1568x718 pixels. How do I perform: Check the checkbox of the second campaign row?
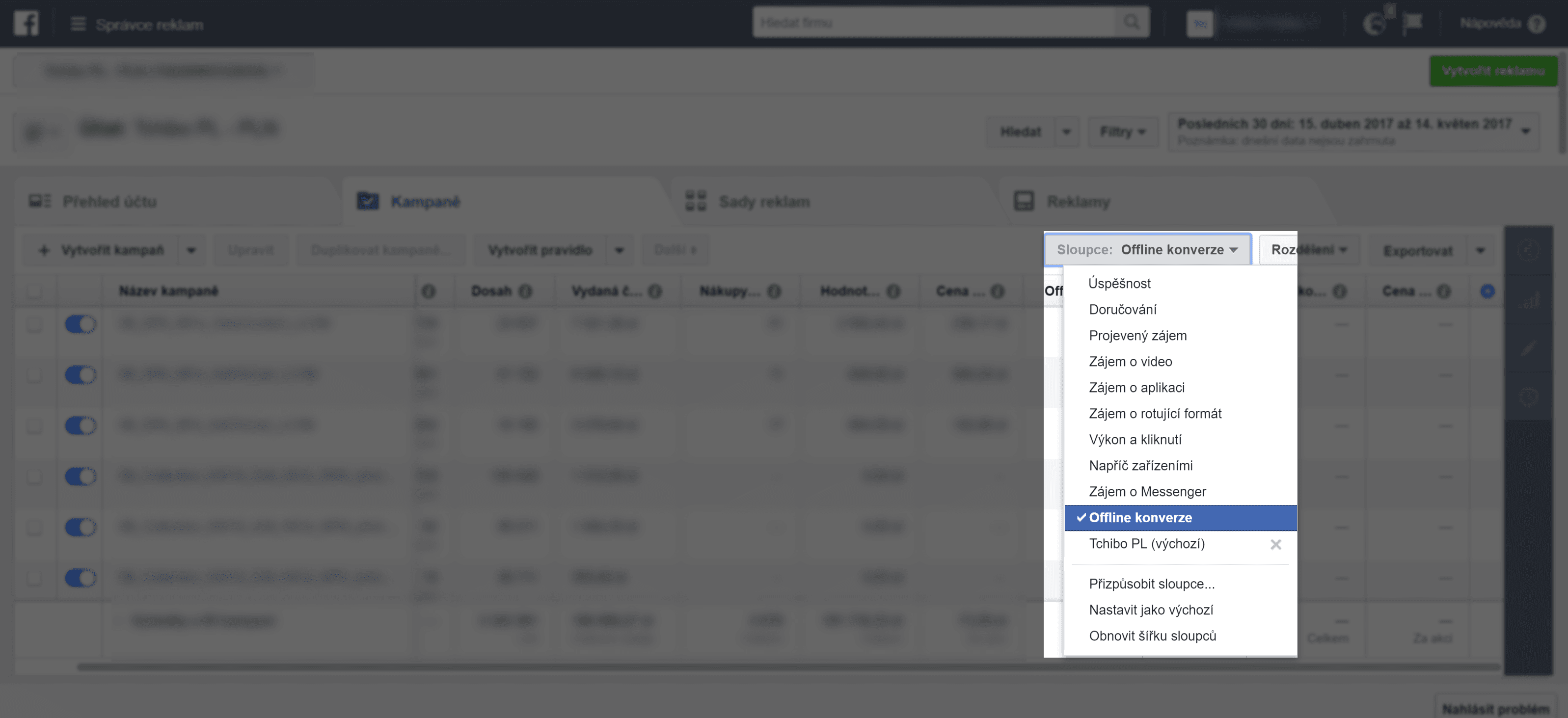pos(35,375)
